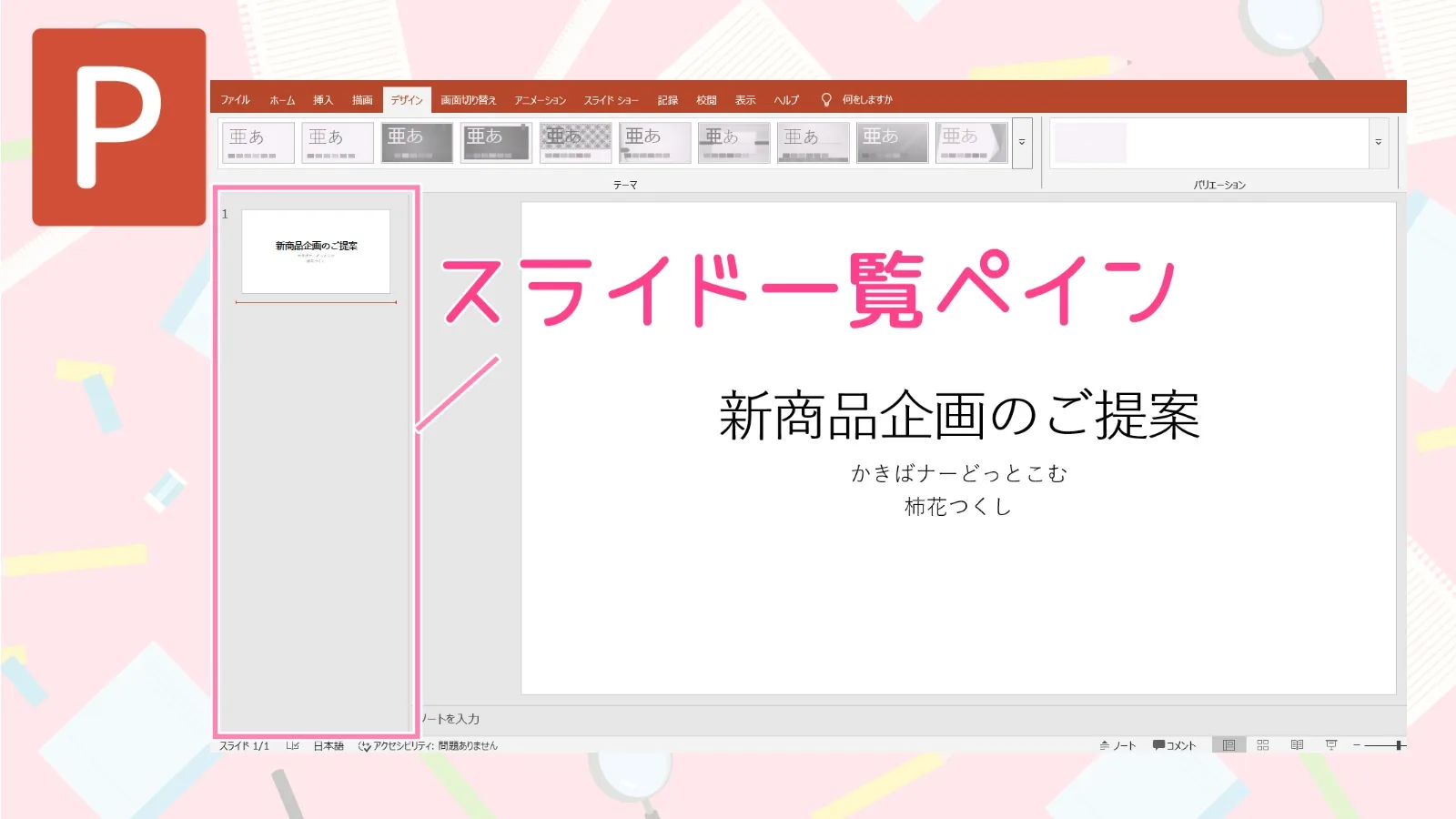The width and height of the screenshot is (1456, 819).
Task: Expand the バリエーション variations dropdown
Action: pyautogui.click(x=1378, y=143)
